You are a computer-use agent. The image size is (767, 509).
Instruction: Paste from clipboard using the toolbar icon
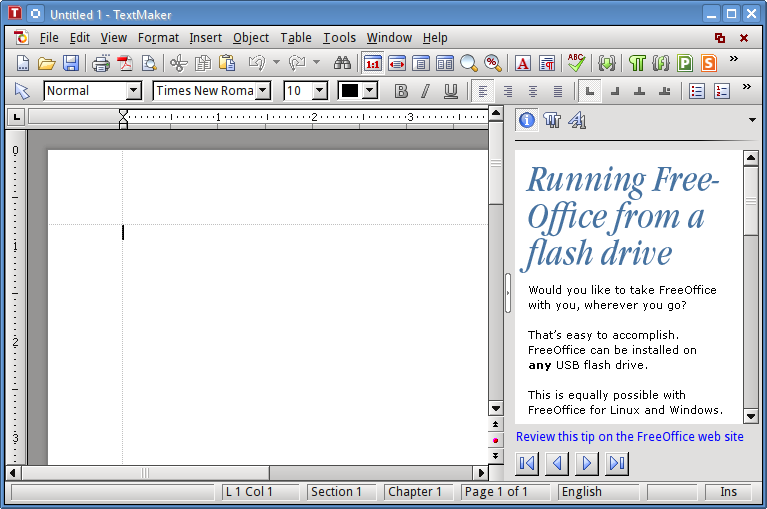(227, 64)
